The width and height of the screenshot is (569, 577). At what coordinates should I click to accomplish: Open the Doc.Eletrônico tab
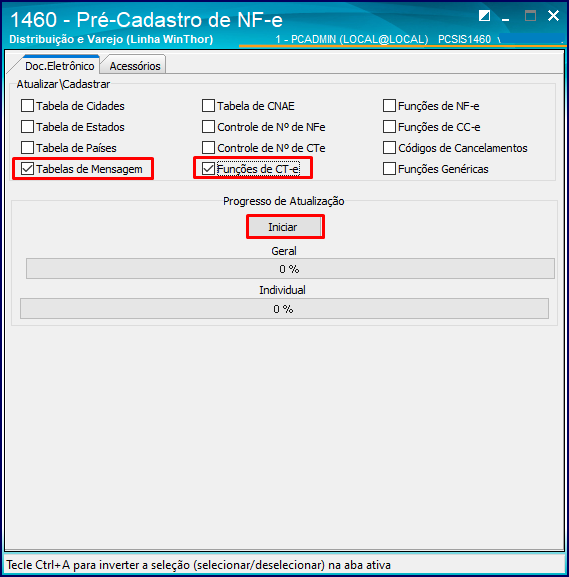[59, 66]
